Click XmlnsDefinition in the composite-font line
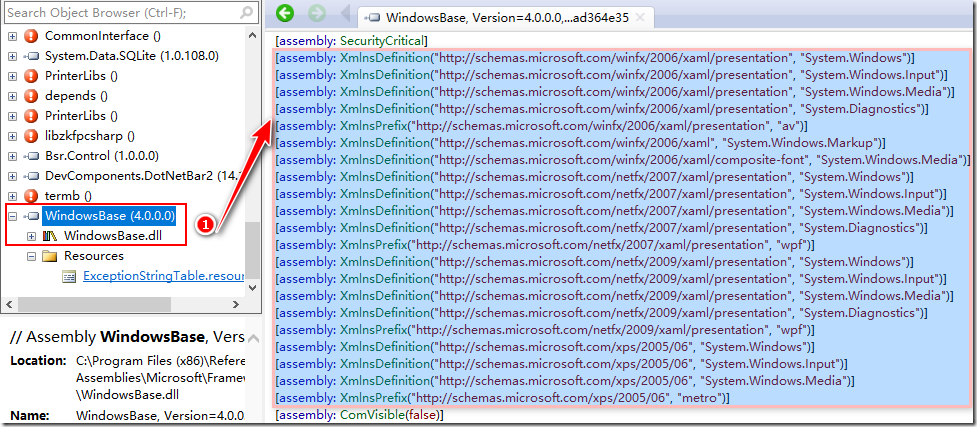Screen dimensions: 977x427 pyautogui.click(x=385, y=160)
